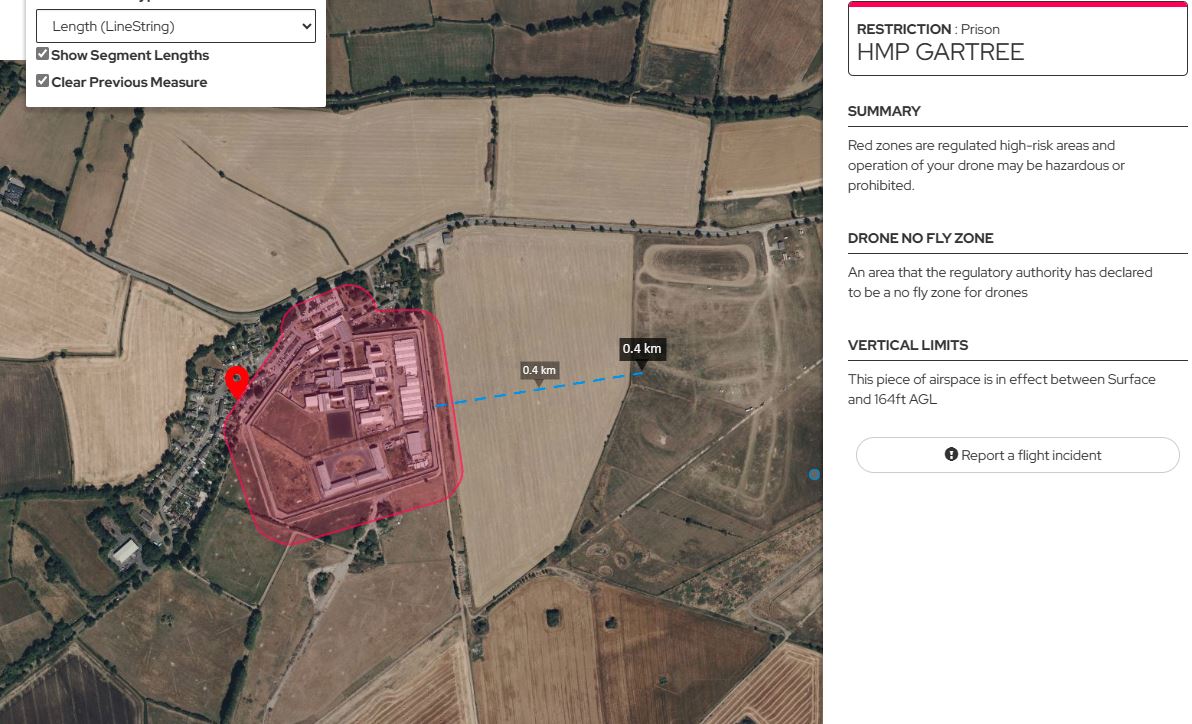Click the gray 0.4 km segment label
The height and width of the screenshot is (724, 1192).
click(x=538, y=369)
